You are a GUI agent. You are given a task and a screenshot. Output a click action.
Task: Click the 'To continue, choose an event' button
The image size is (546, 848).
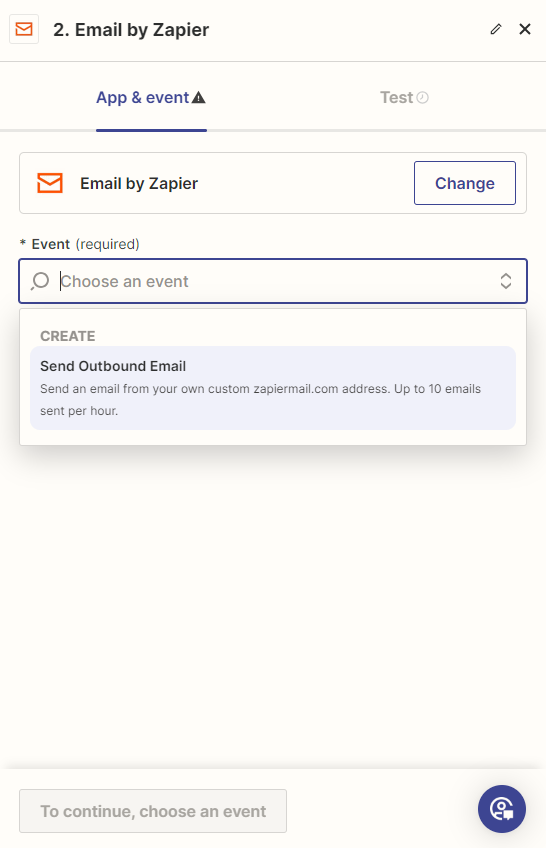coord(153,811)
